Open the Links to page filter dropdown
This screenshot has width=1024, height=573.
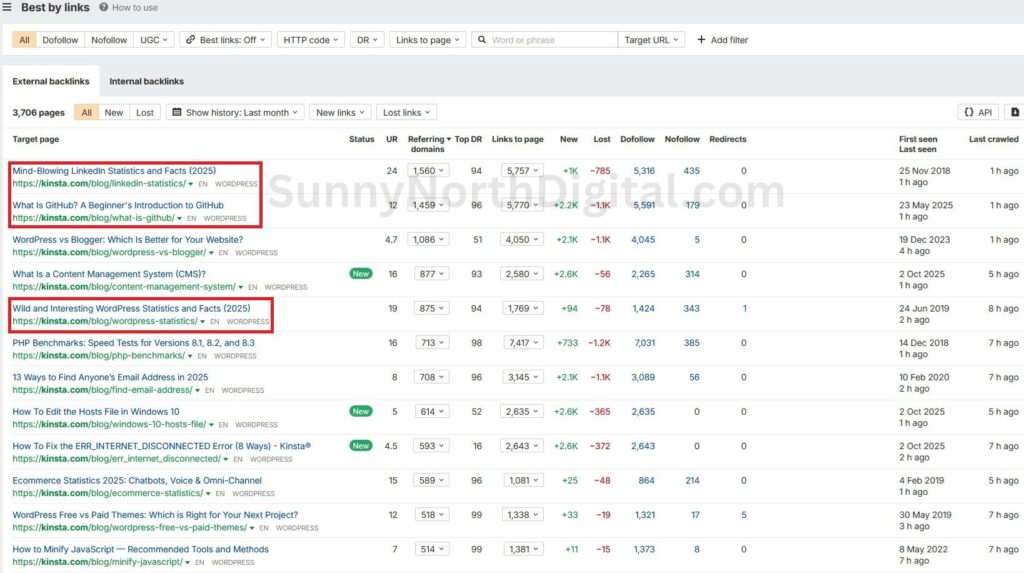[x=428, y=40]
